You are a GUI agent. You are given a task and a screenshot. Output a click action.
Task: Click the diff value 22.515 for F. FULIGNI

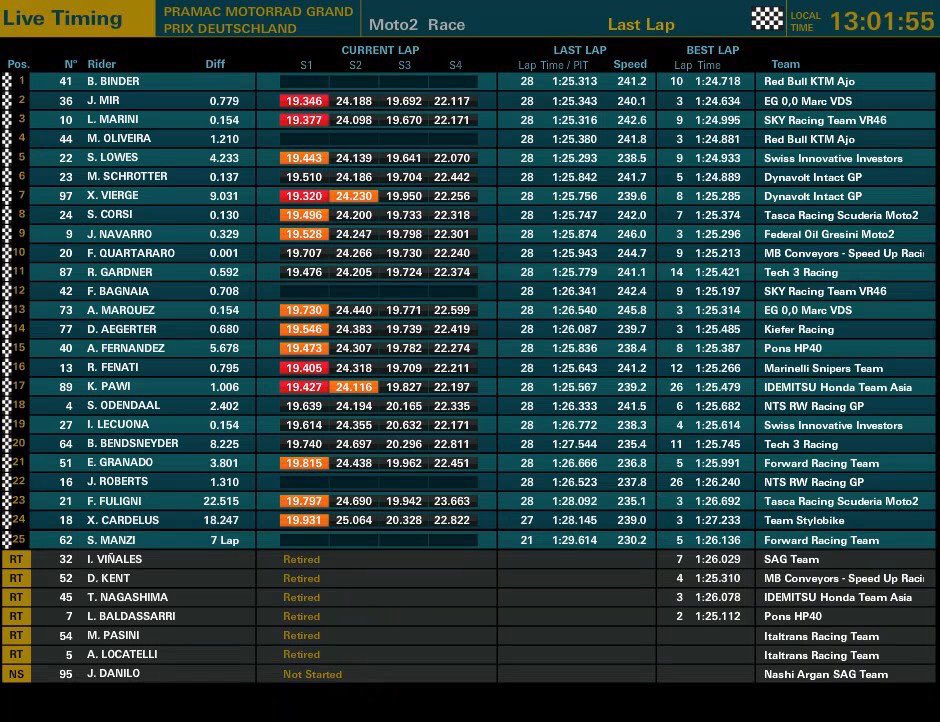coord(221,501)
